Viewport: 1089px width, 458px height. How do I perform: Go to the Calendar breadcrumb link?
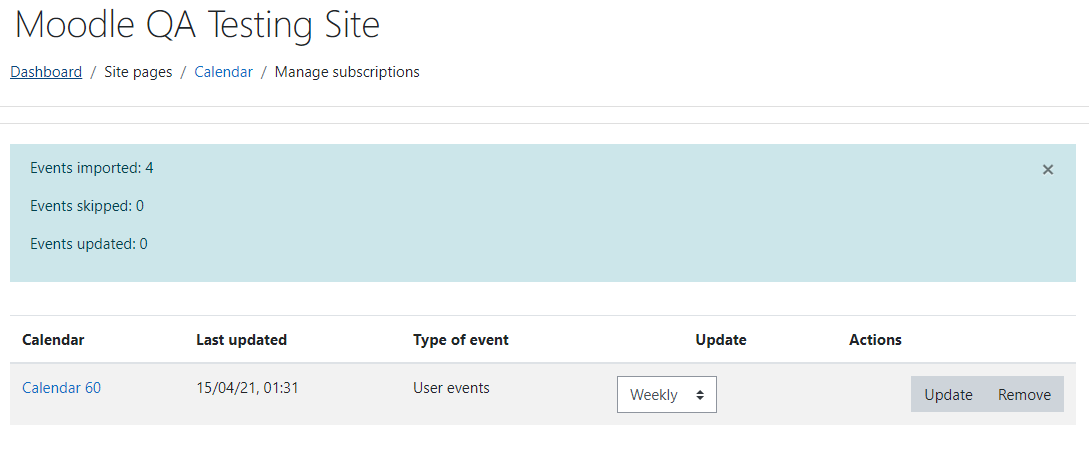[224, 72]
